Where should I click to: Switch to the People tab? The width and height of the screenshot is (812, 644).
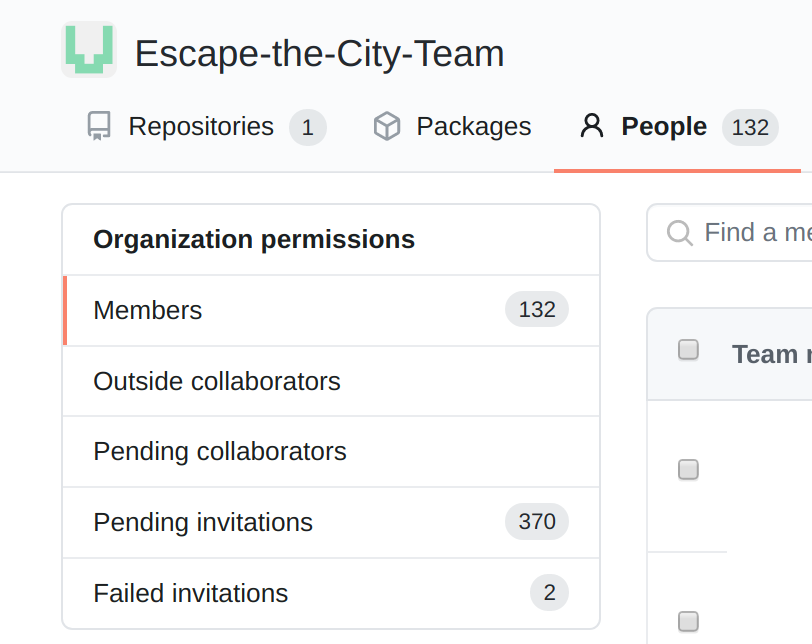(x=664, y=127)
